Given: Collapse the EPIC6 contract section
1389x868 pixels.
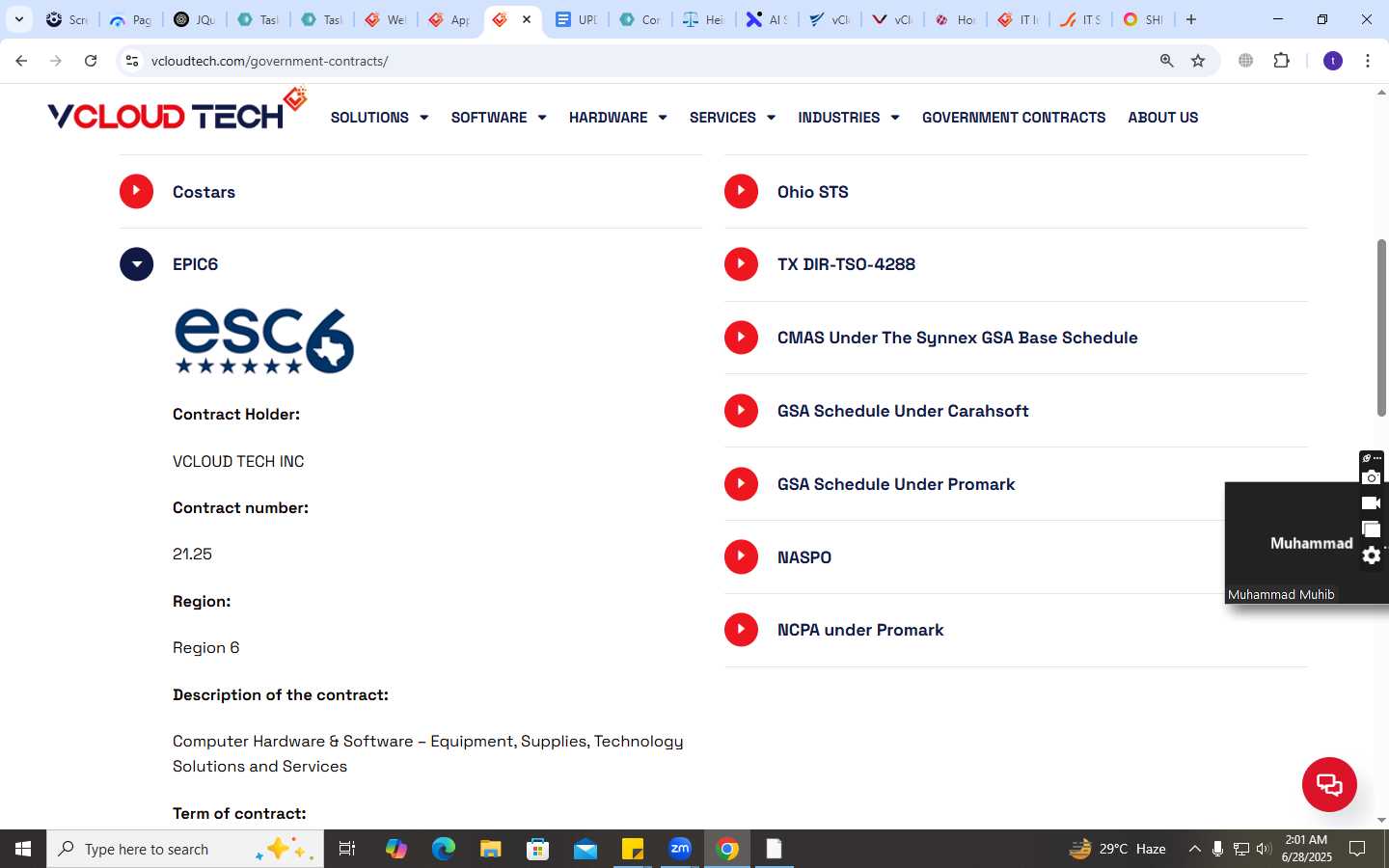Looking at the screenshot, I should [x=410, y=264].
